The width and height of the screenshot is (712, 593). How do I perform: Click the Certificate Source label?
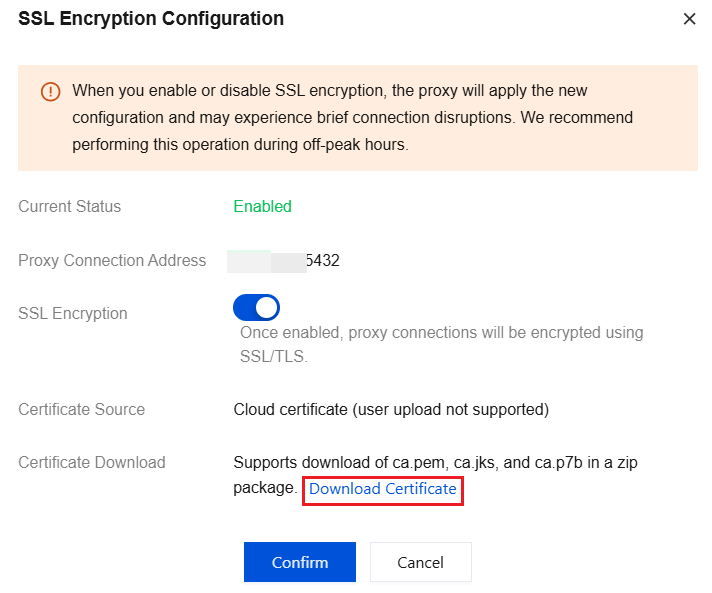click(81, 410)
